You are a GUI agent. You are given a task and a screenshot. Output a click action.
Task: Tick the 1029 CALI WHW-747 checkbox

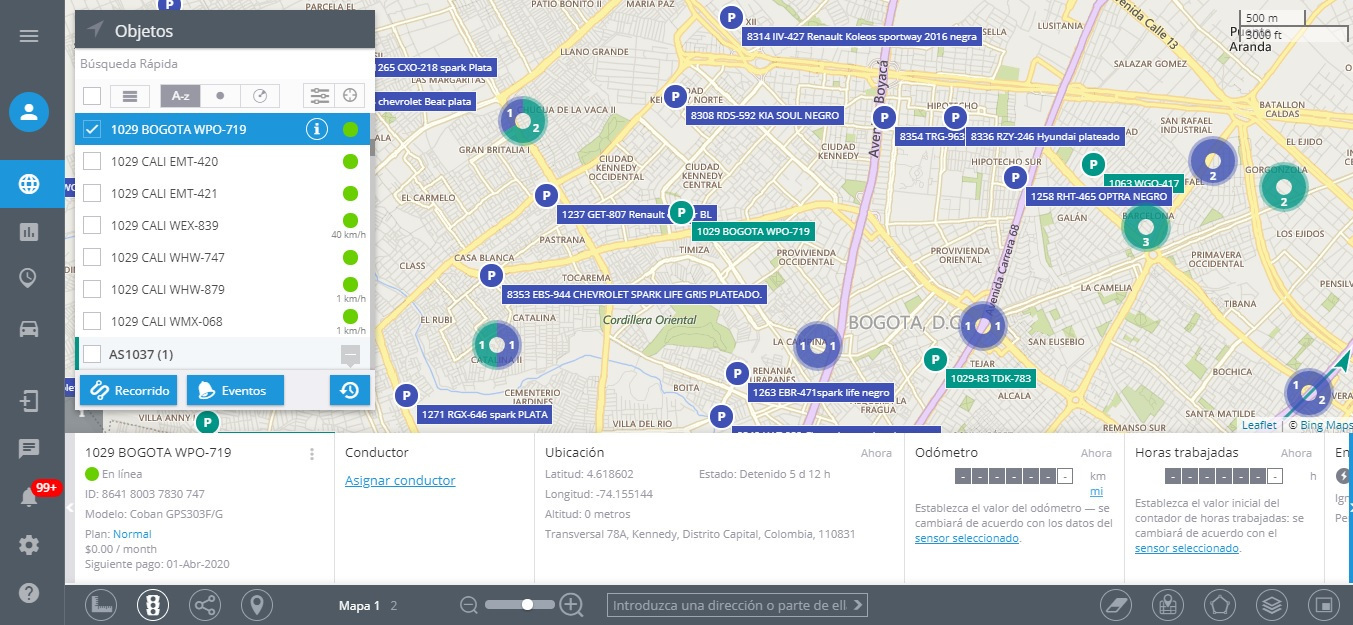pos(92,257)
